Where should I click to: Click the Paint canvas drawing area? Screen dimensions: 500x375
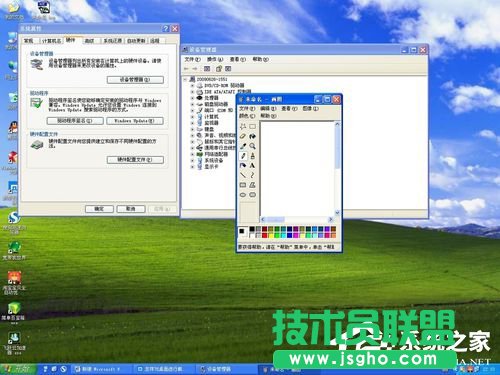coord(297,168)
